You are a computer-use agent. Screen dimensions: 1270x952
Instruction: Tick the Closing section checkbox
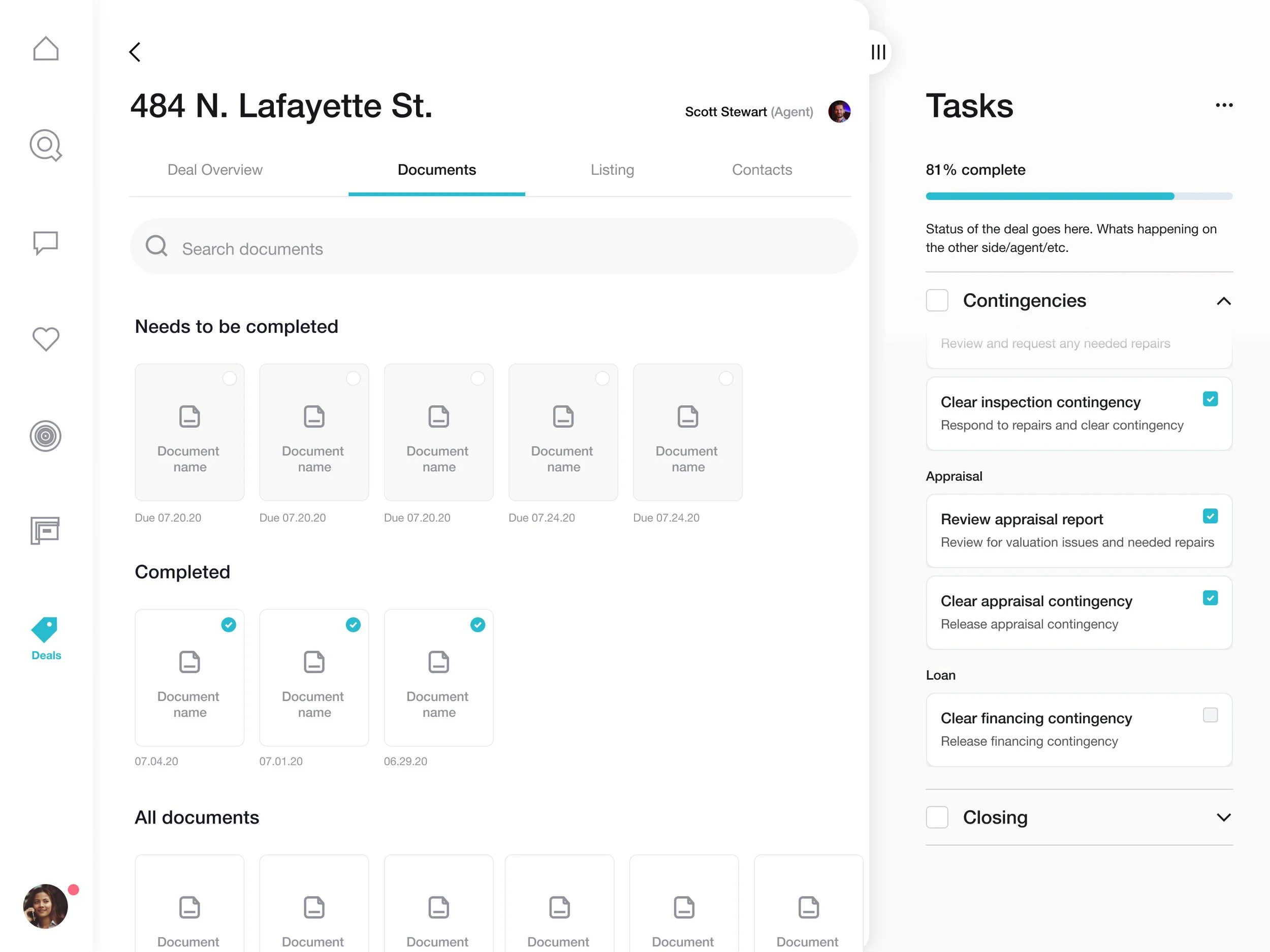[x=937, y=817]
